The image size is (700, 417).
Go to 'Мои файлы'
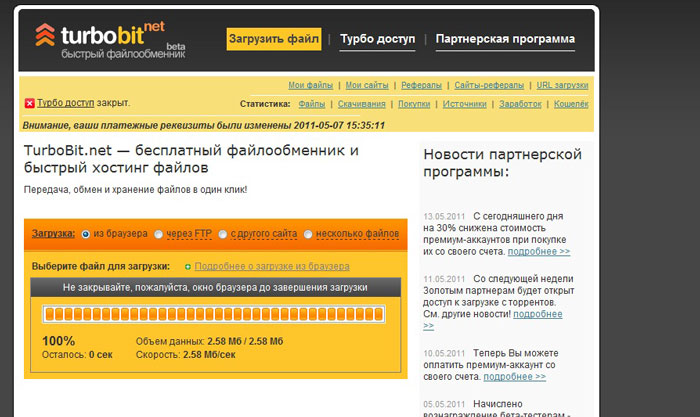310,85
